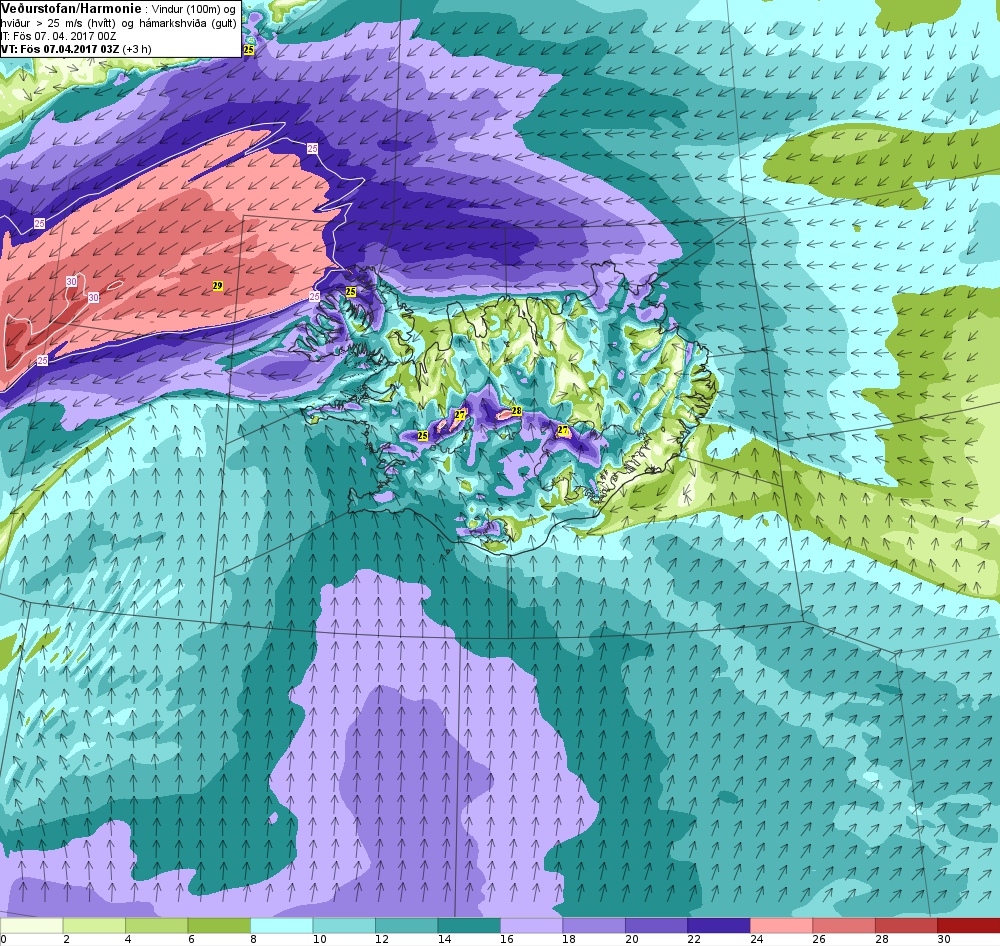Click the legend scale number 0

(4, 939)
